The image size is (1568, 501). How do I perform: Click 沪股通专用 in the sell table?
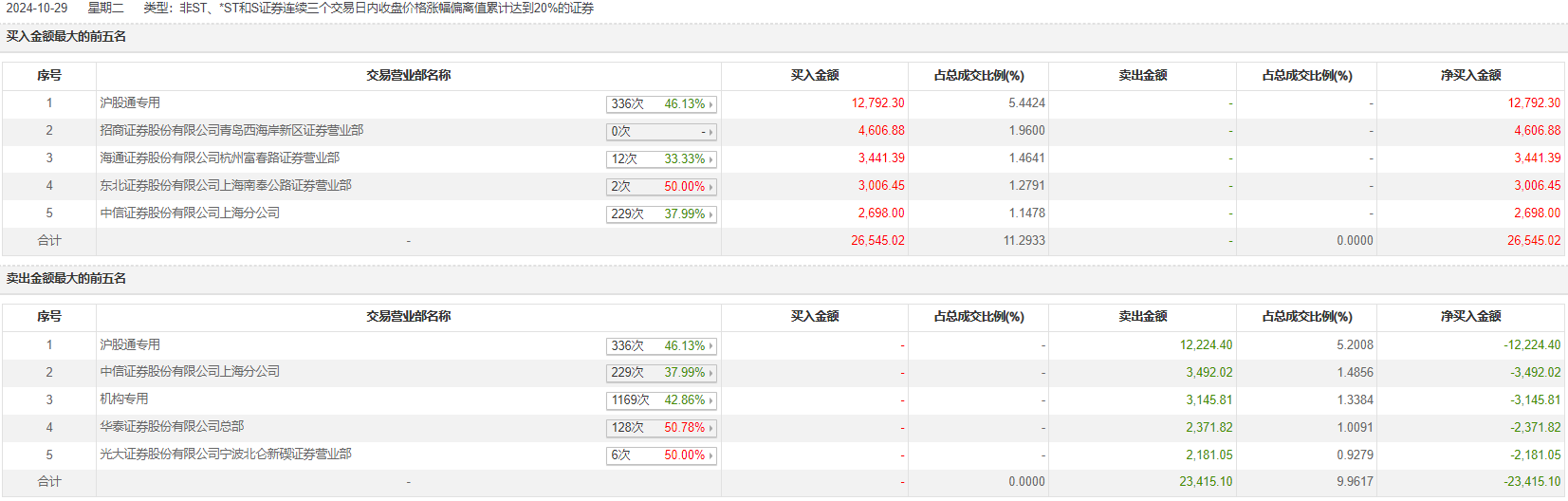coord(130,344)
